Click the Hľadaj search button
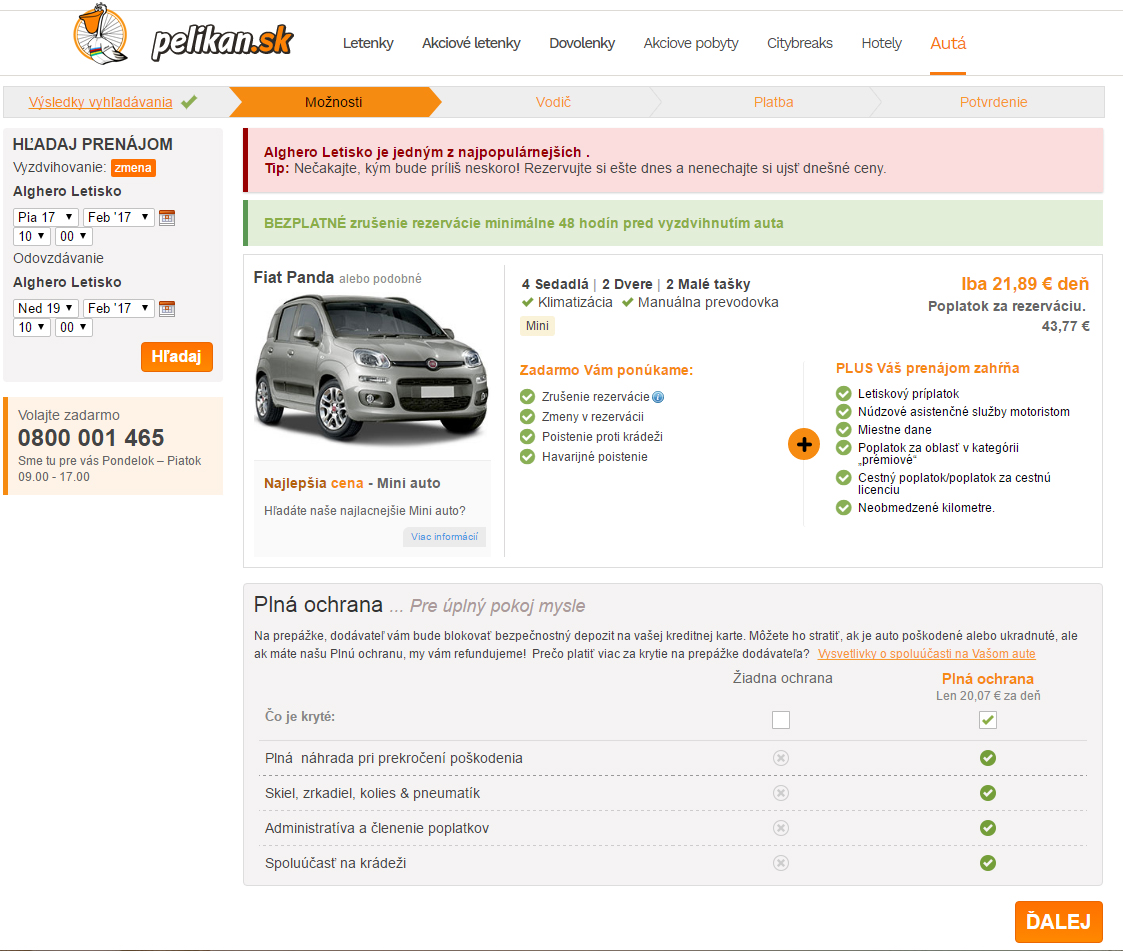 [x=177, y=357]
